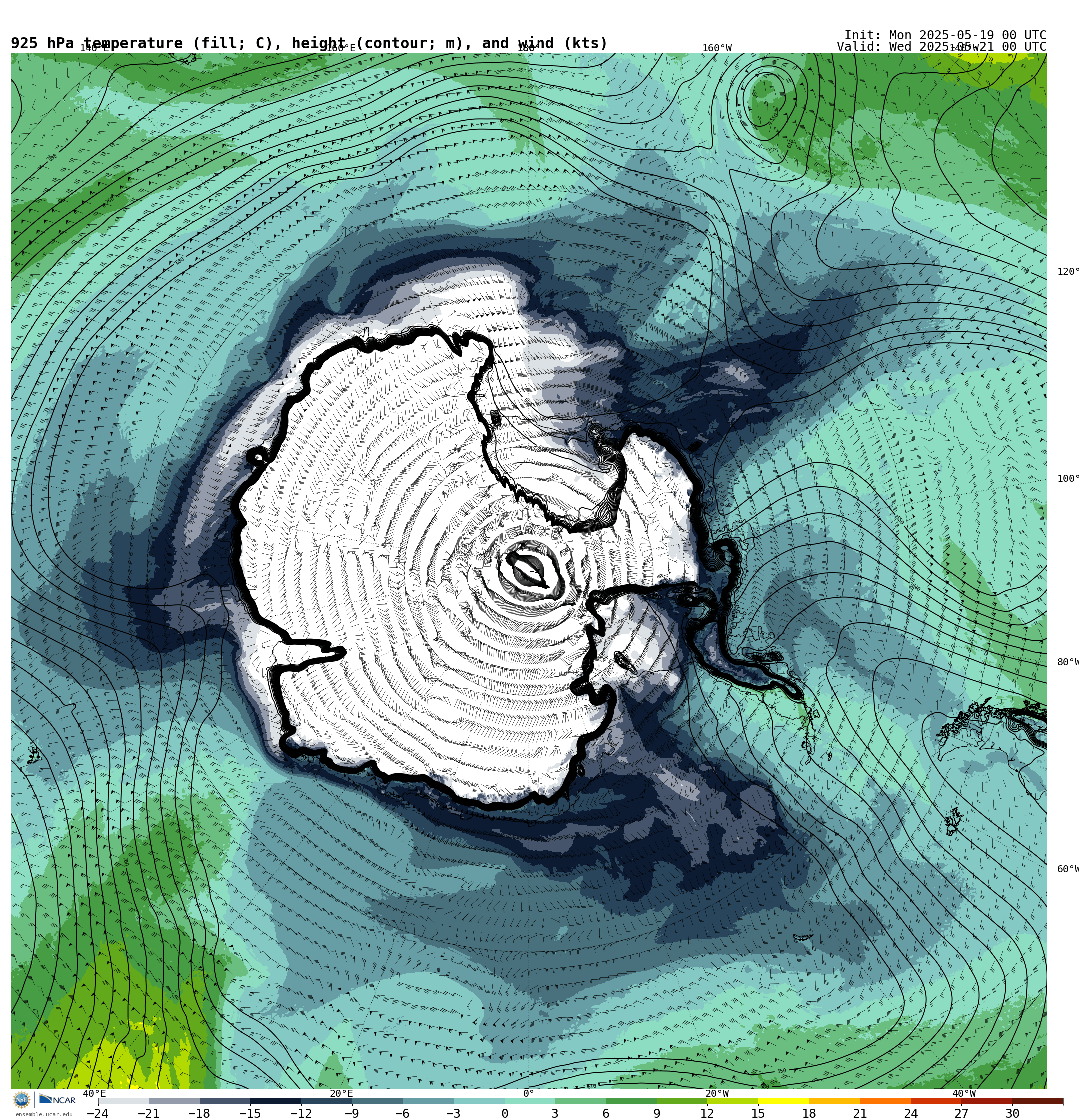This screenshot has height=1120, width=1079.
Task: Click the 120° longitude label on right edge
Action: (1068, 272)
